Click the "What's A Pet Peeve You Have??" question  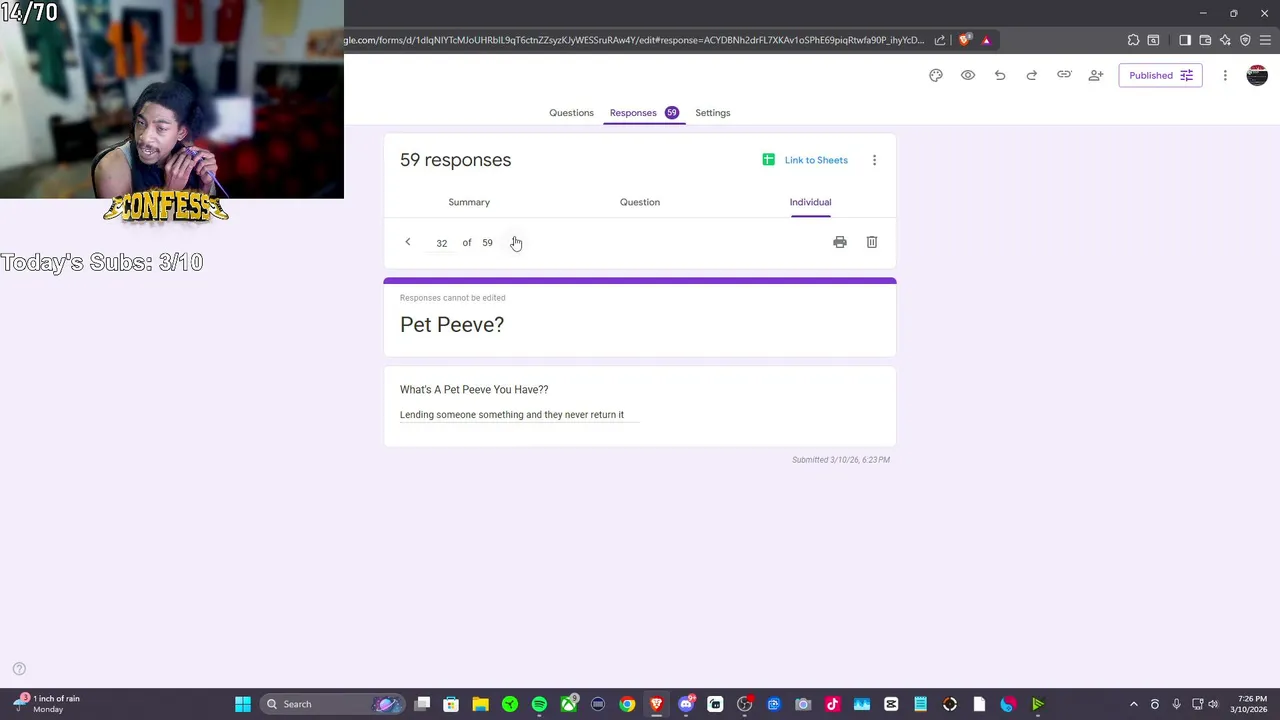474,390
